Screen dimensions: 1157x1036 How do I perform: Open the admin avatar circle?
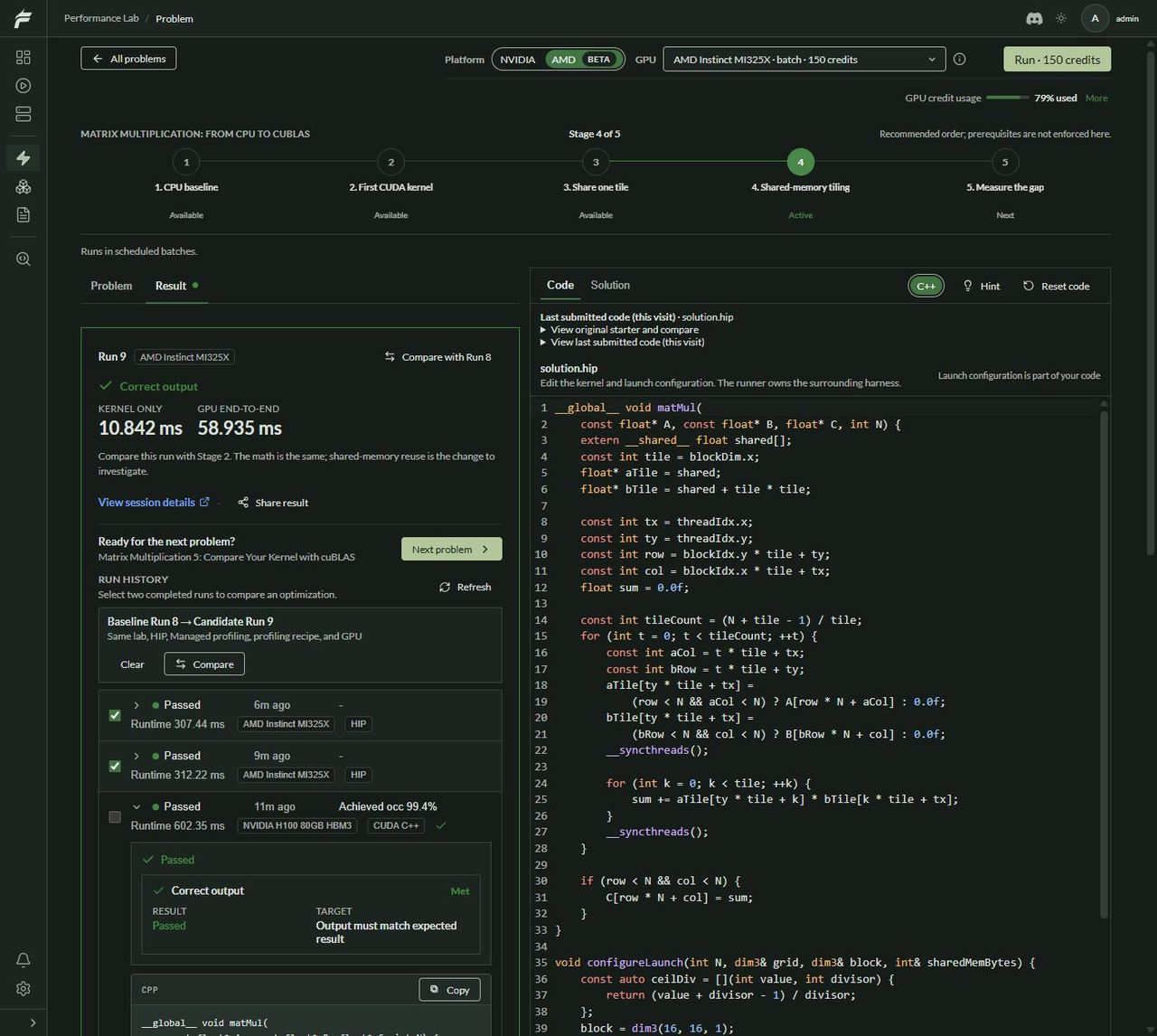point(1095,18)
